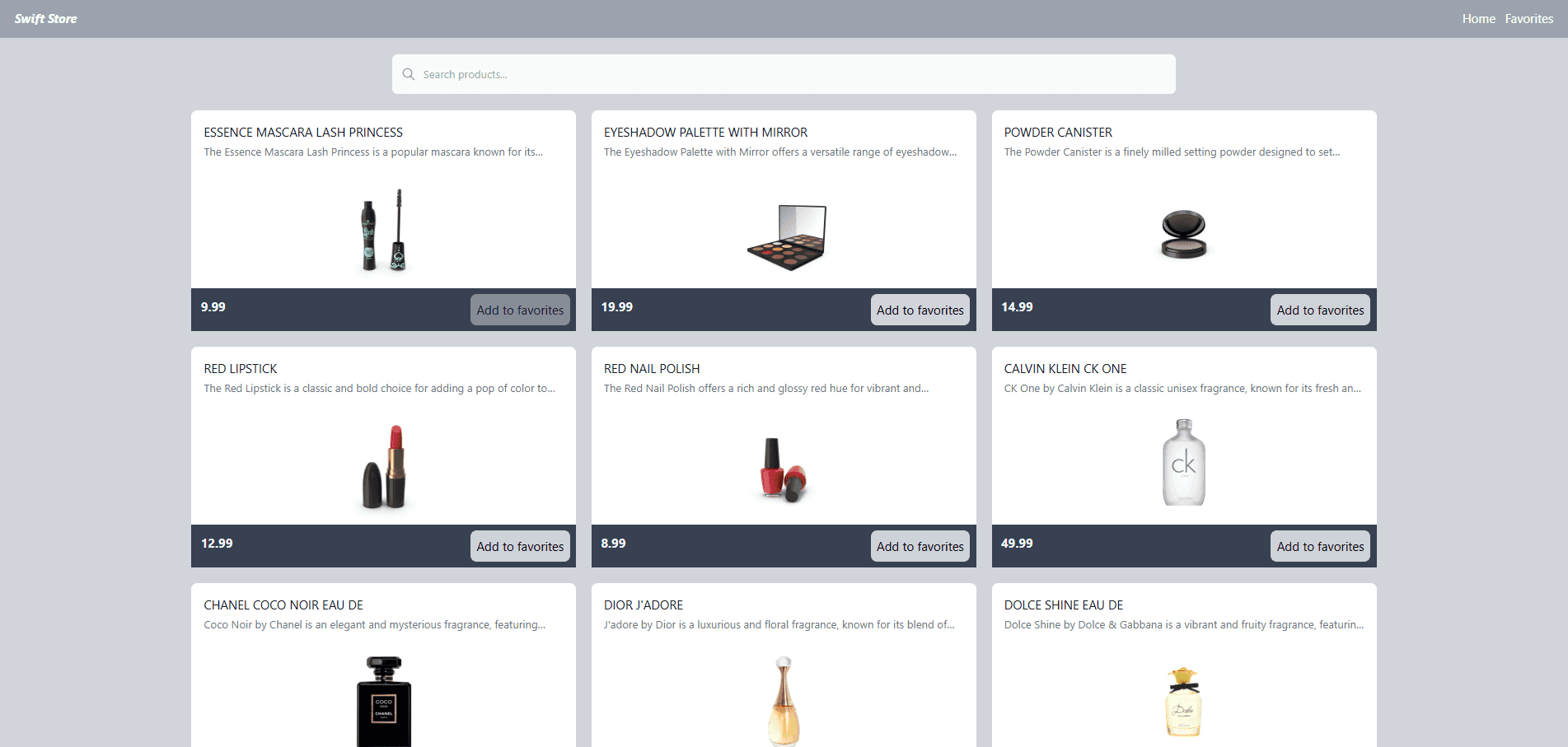The height and width of the screenshot is (747, 1568).
Task: Add Calvin Klein CK One to favorites
Action: click(x=1320, y=546)
